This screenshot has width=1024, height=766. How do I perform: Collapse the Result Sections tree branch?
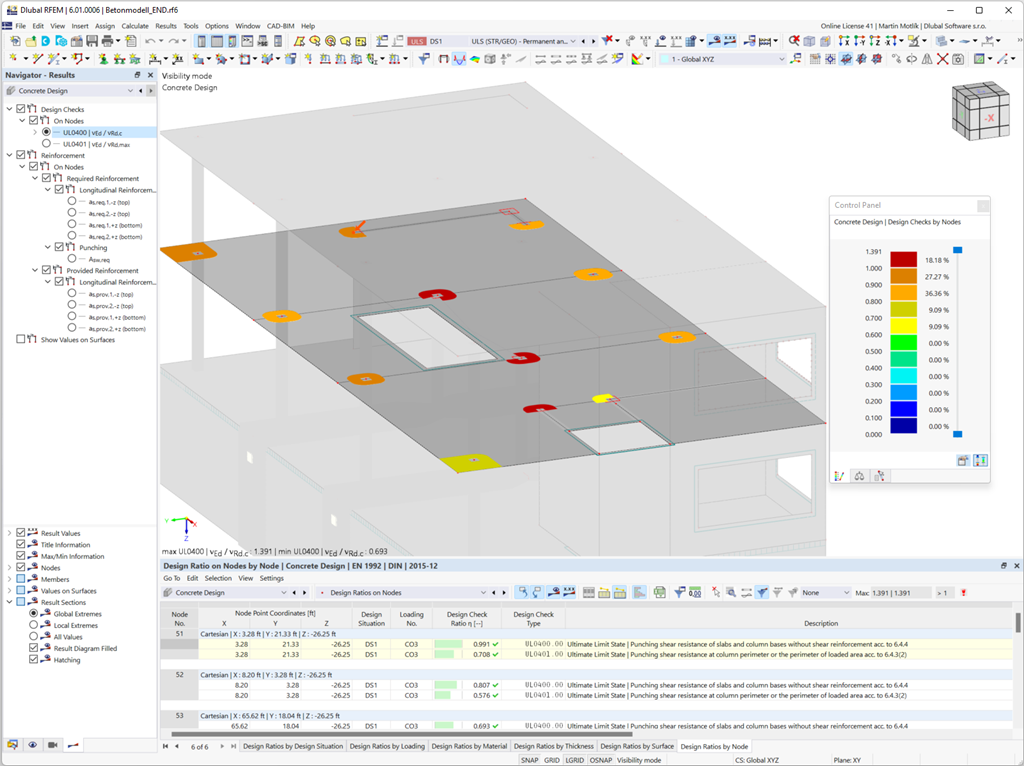coord(9,602)
